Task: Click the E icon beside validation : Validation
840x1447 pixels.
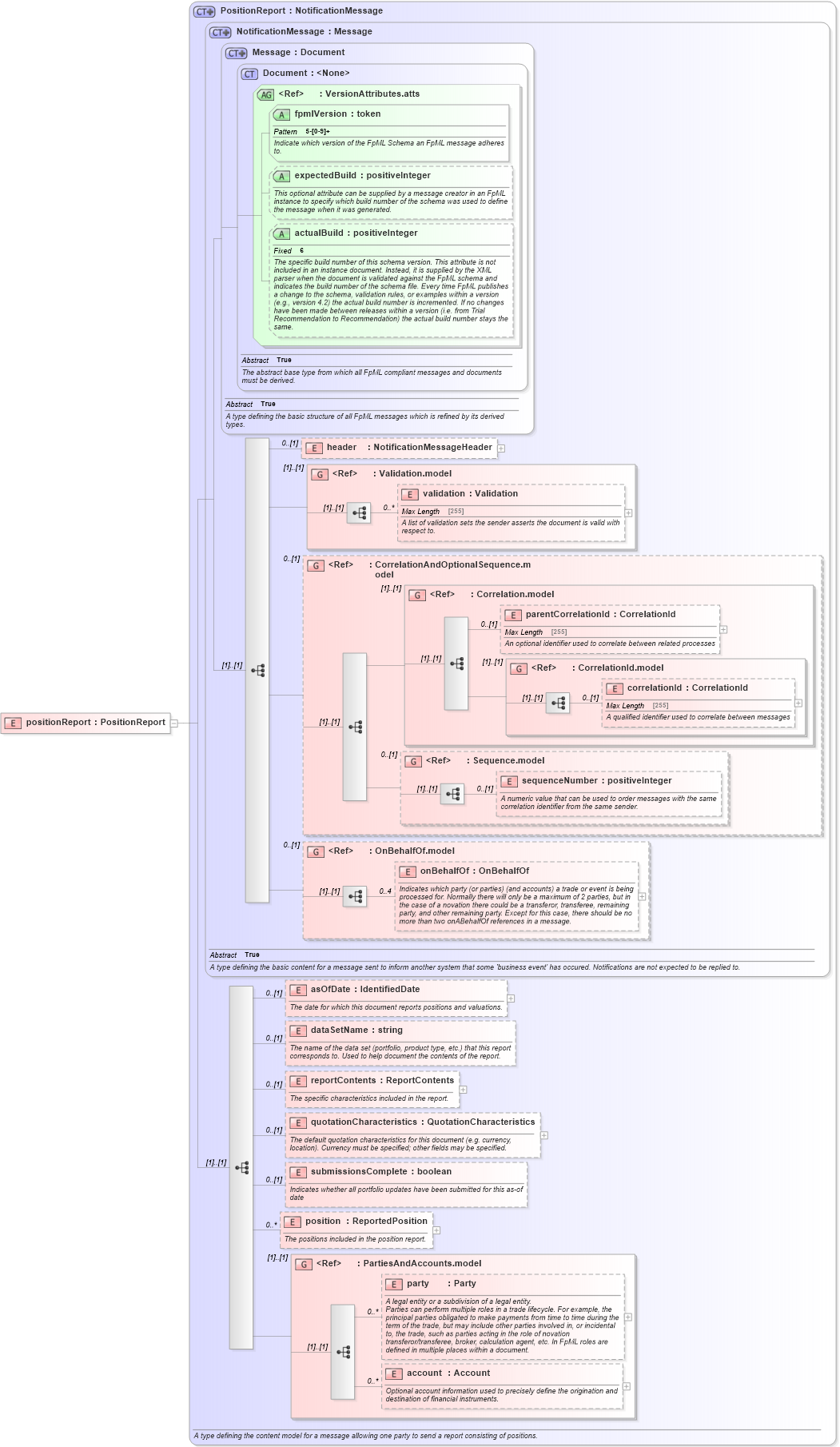Action: tap(410, 494)
